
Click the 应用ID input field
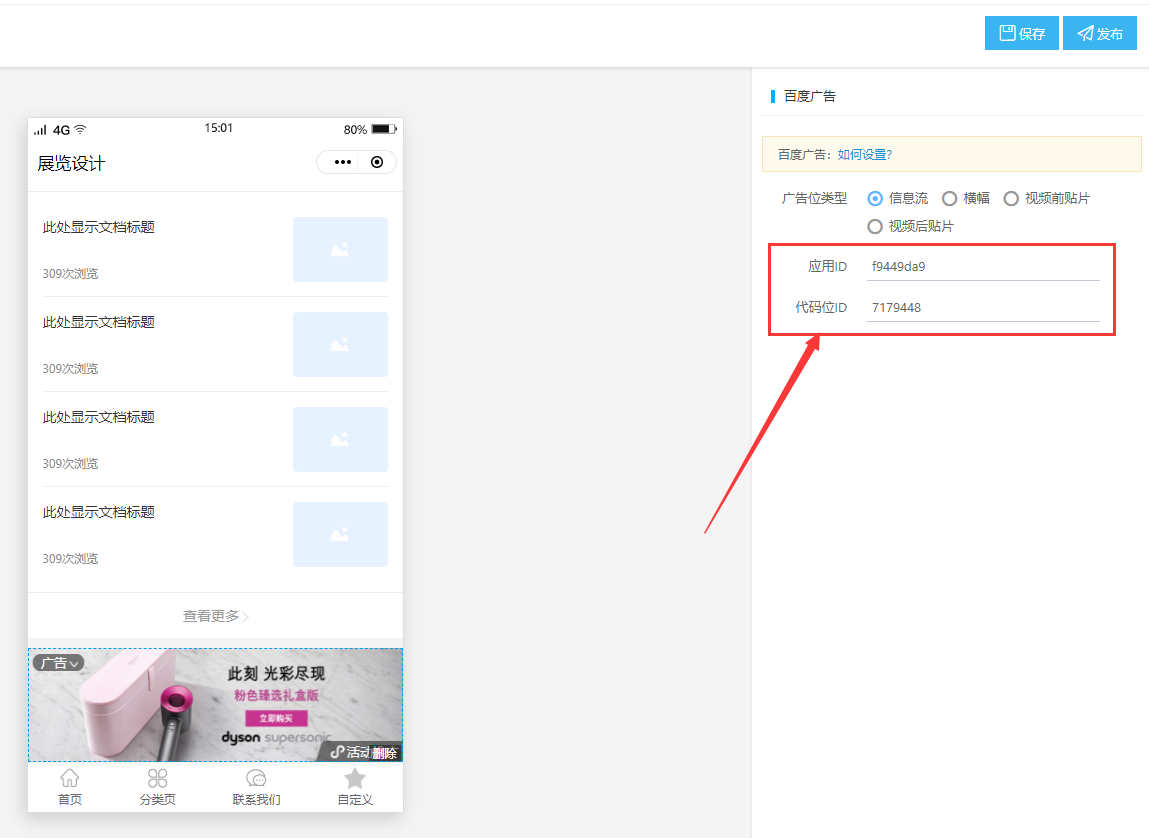[x=983, y=266]
